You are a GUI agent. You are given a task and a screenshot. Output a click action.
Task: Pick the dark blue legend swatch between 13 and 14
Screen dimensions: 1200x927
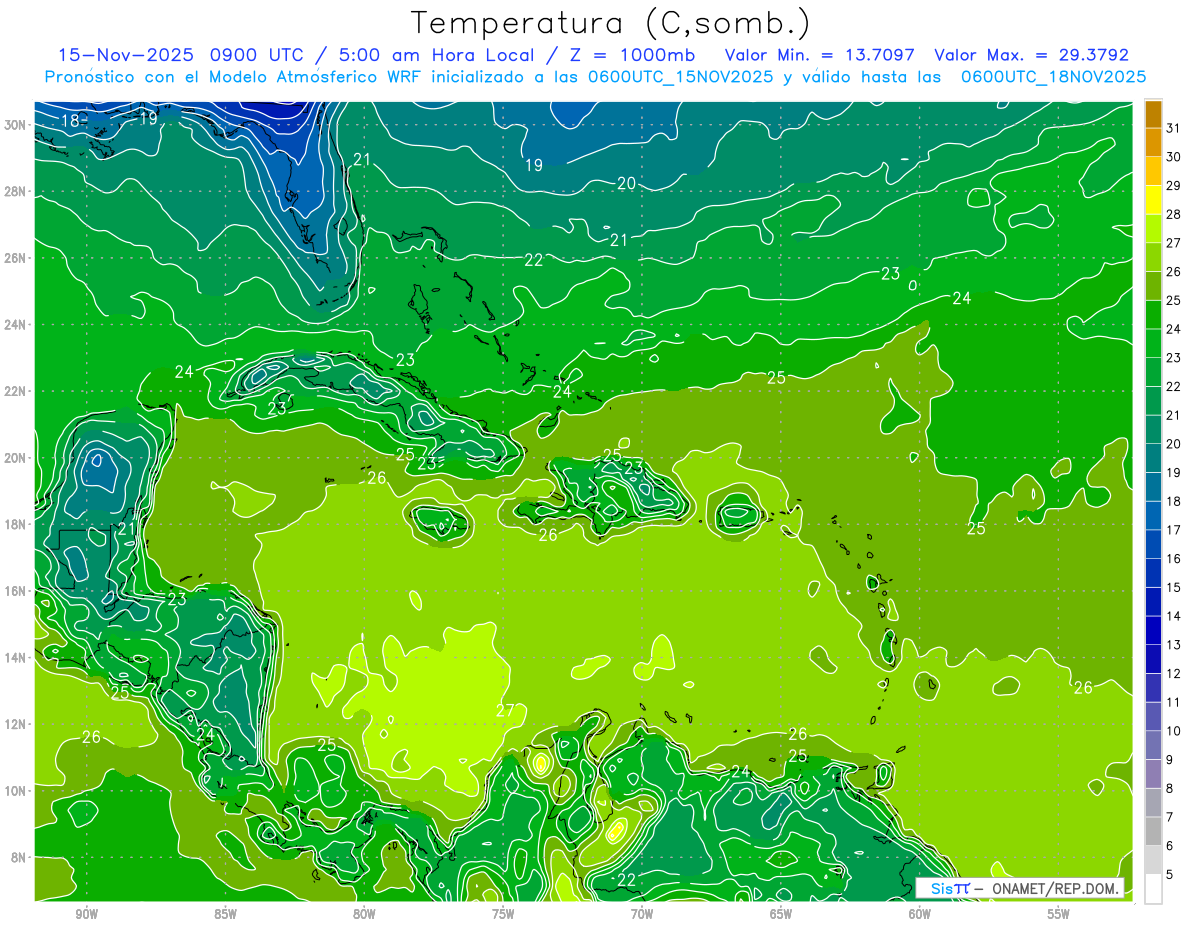click(x=1153, y=630)
